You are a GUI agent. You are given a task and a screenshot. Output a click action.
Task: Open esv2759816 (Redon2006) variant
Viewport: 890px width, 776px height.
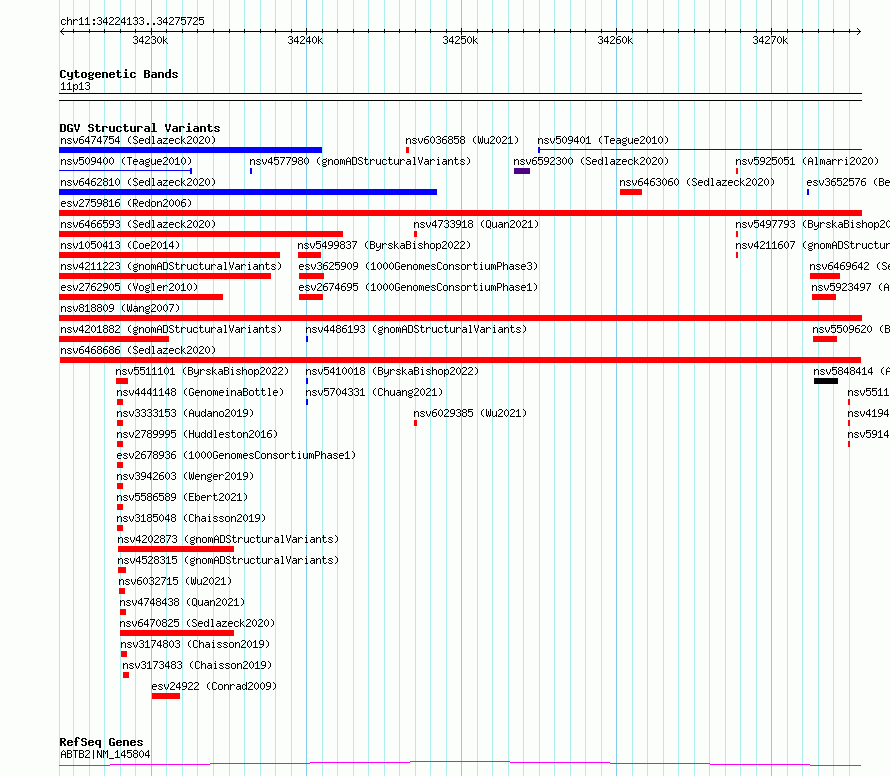[126, 203]
